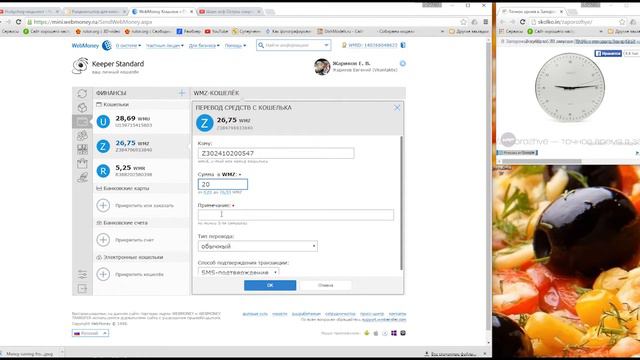The width and height of the screenshot is (640, 360).
Task: Click the plus circle under bank cards
Action: coord(103,205)
